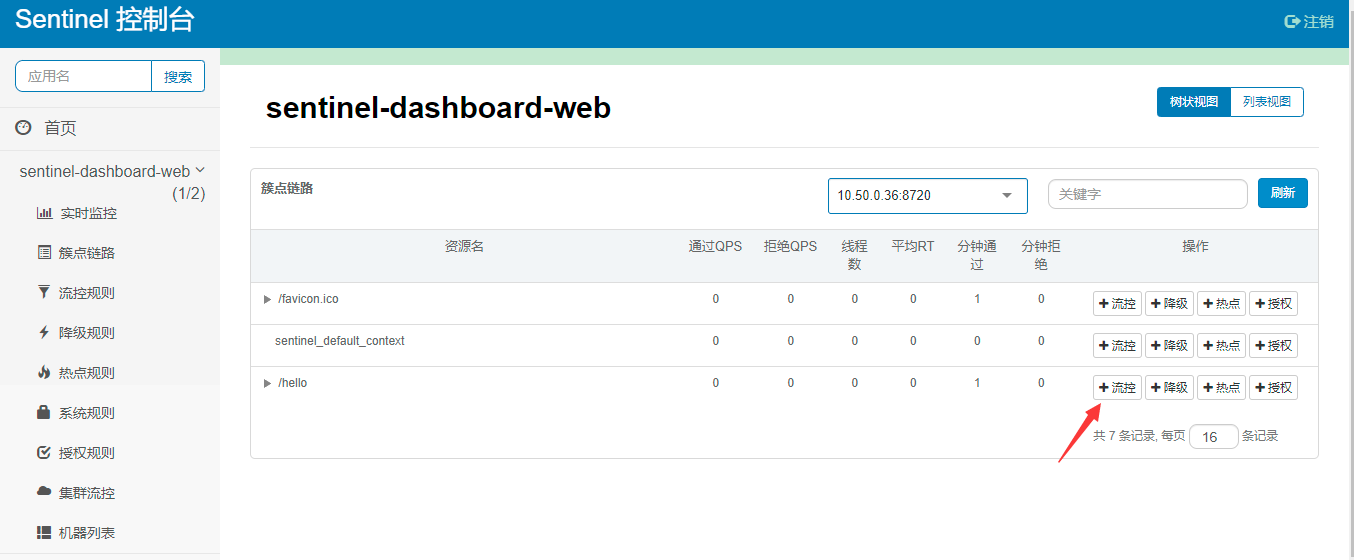Screen dimensions: 1354x560
Task: Click sentinel_default_context resource name
Action: click(340, 341)
